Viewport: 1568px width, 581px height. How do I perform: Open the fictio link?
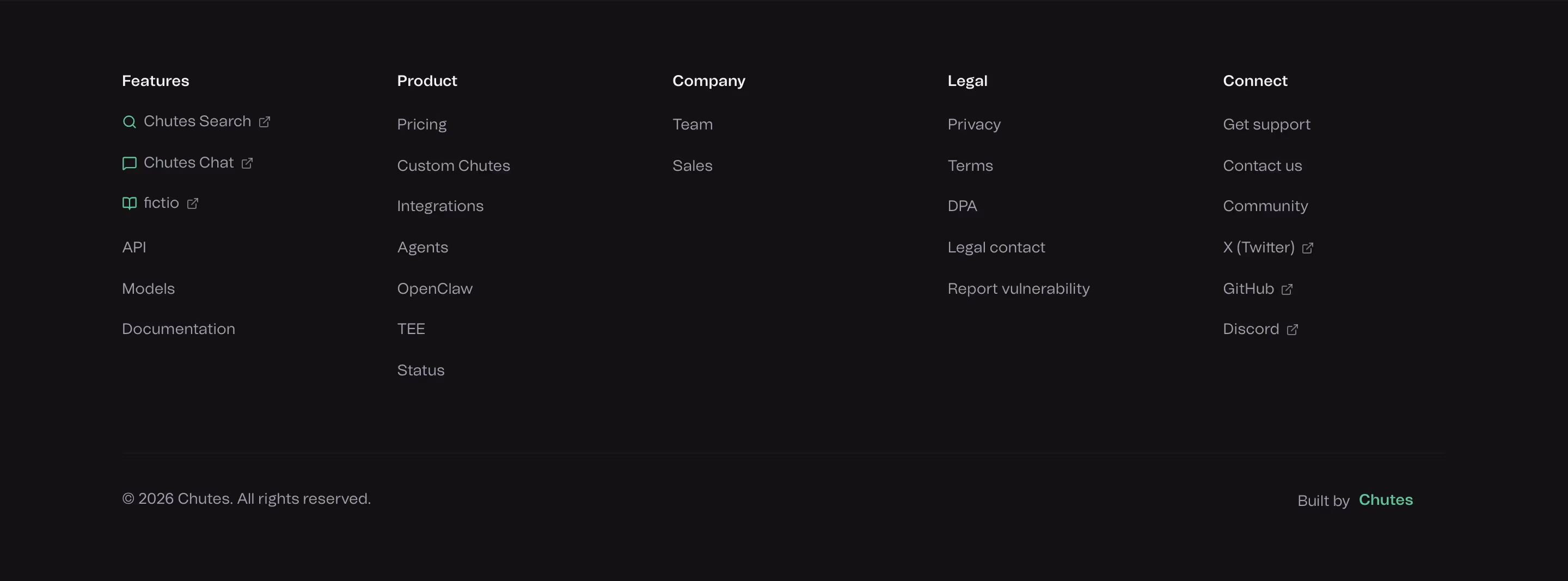[x=161, y=203]
